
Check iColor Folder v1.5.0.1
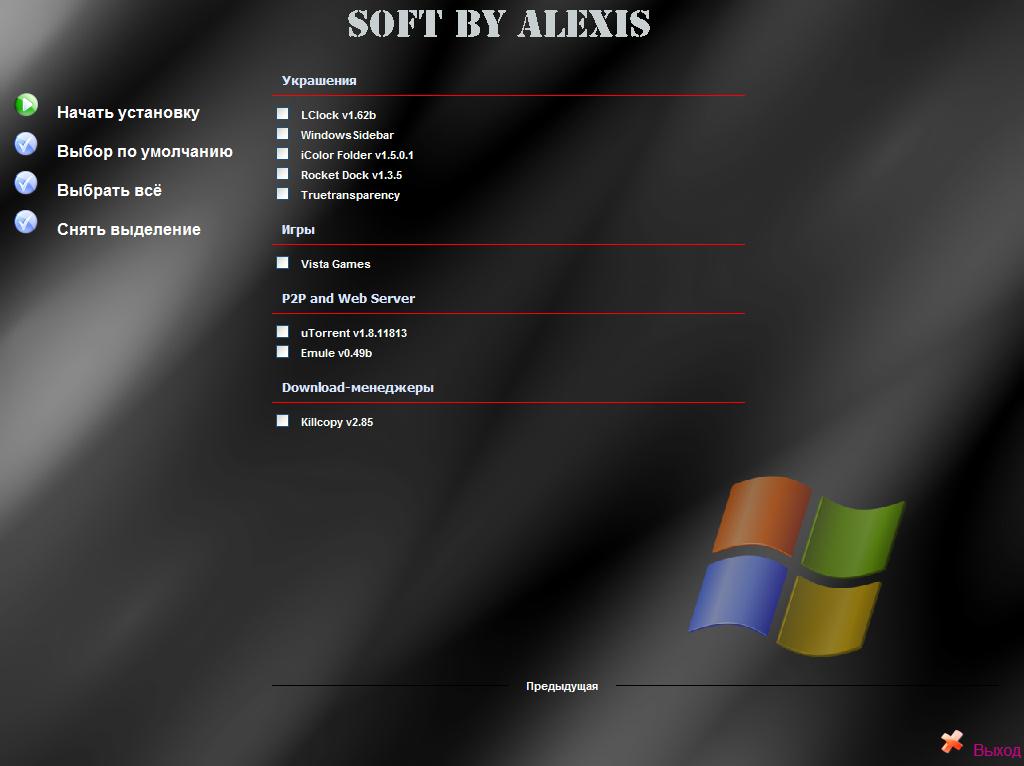pyautogui.click(x=282, y=153)
